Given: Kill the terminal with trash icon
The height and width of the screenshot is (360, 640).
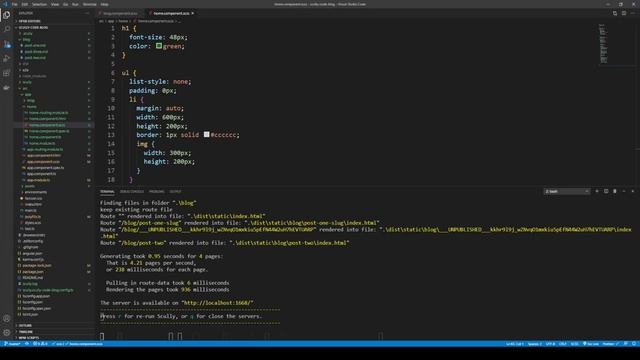Looking at the screenshot, I should 615,191.
